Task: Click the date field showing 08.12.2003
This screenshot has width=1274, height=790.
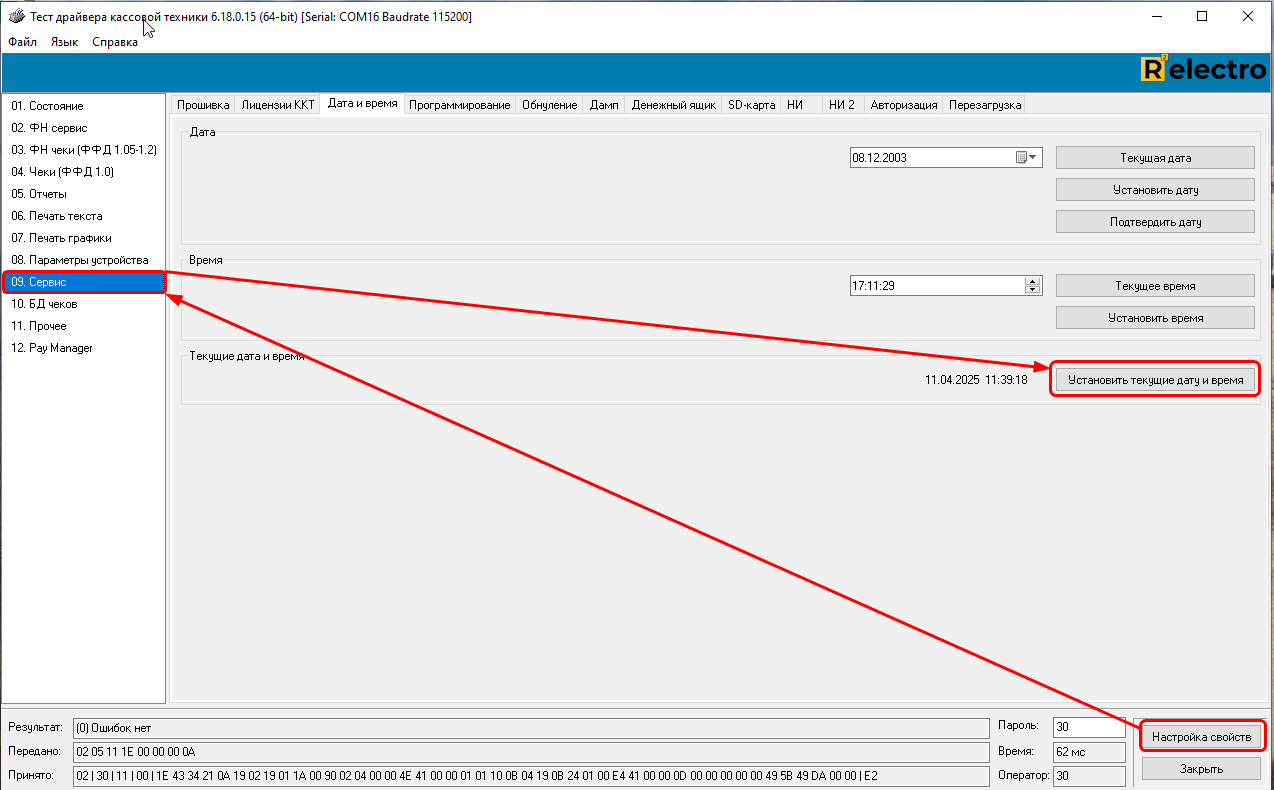Action: point(930,158)
